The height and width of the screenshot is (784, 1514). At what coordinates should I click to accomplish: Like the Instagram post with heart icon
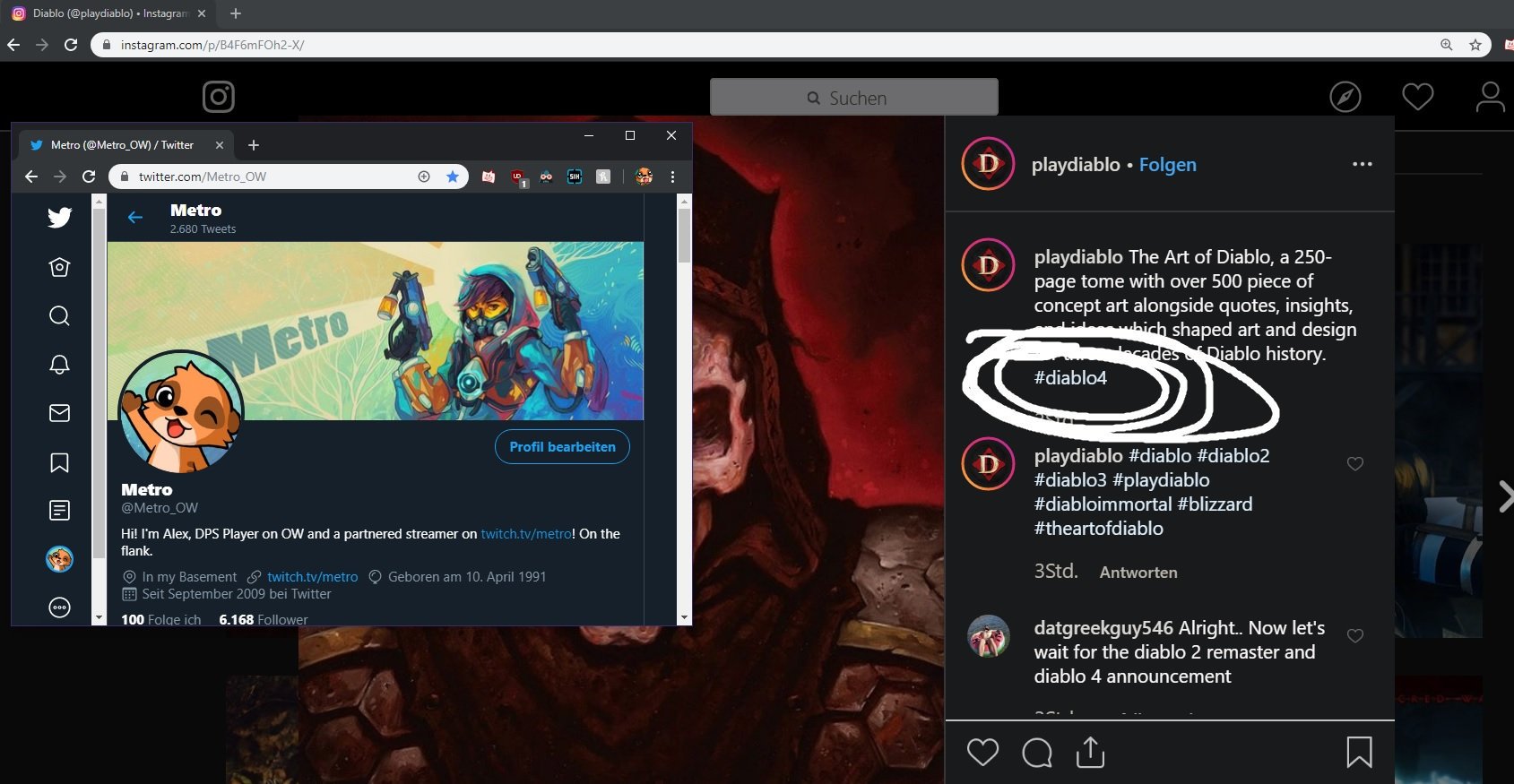(982, 753)
